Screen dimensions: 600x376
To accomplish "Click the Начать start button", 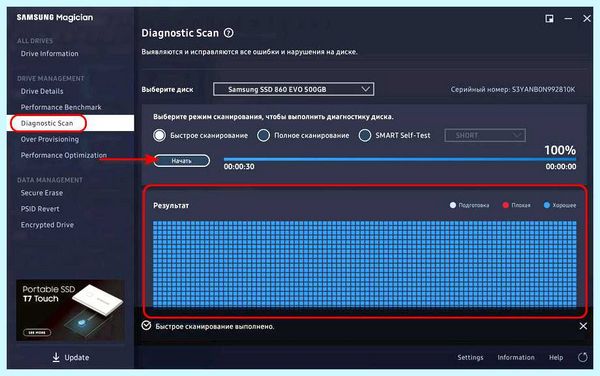I will coord(182,161).
